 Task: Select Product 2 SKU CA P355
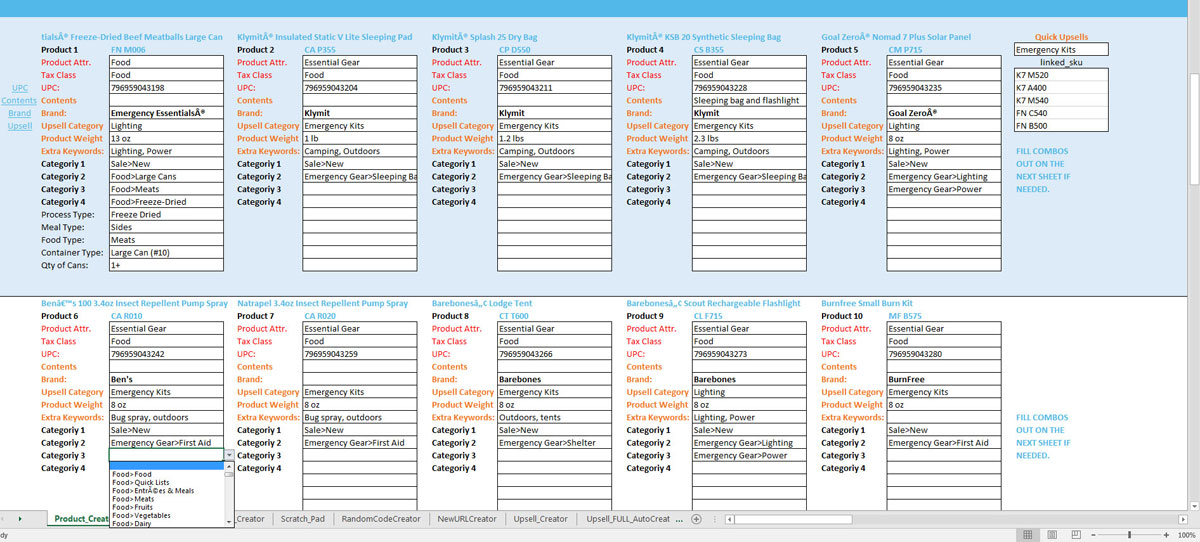pos(360,50)
